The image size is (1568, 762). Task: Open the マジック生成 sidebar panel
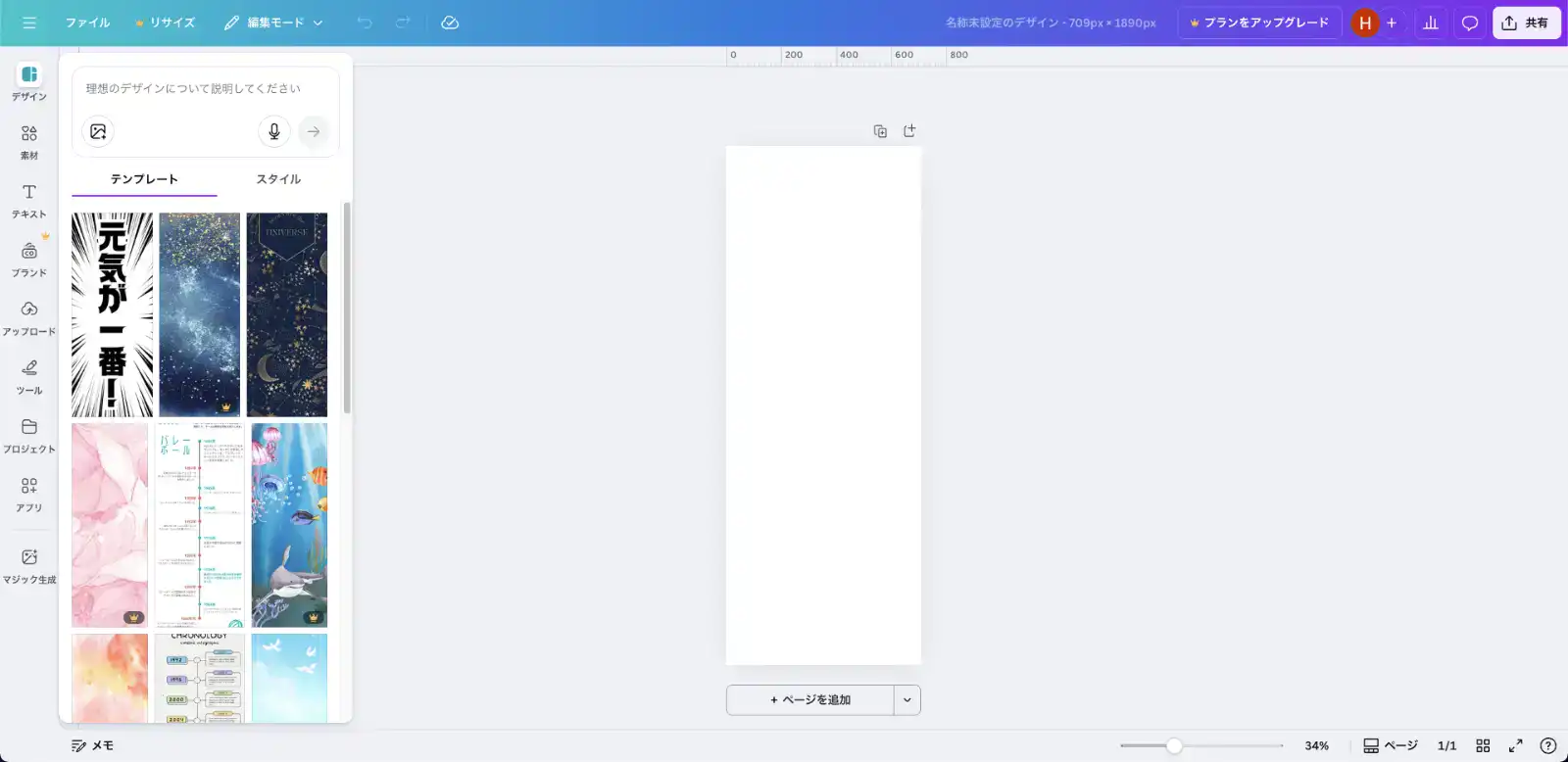coord(29,565)
